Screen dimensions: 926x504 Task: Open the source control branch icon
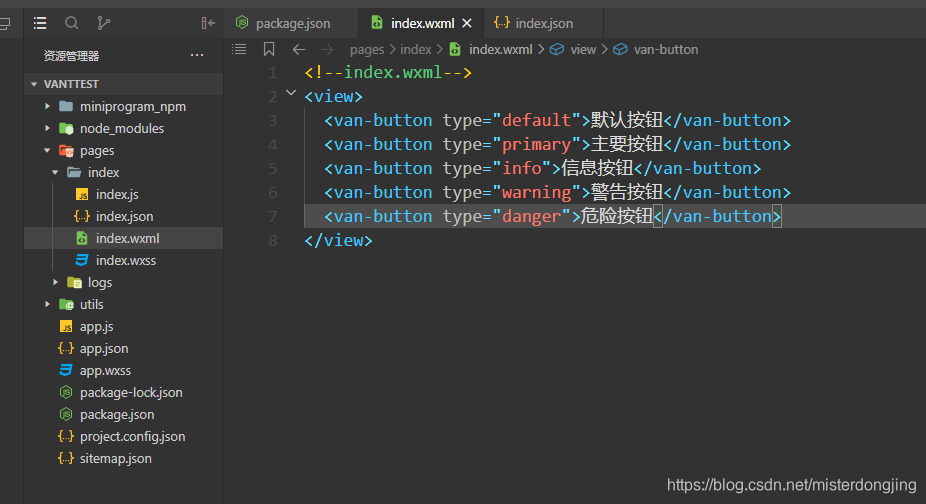pos(103,23)
